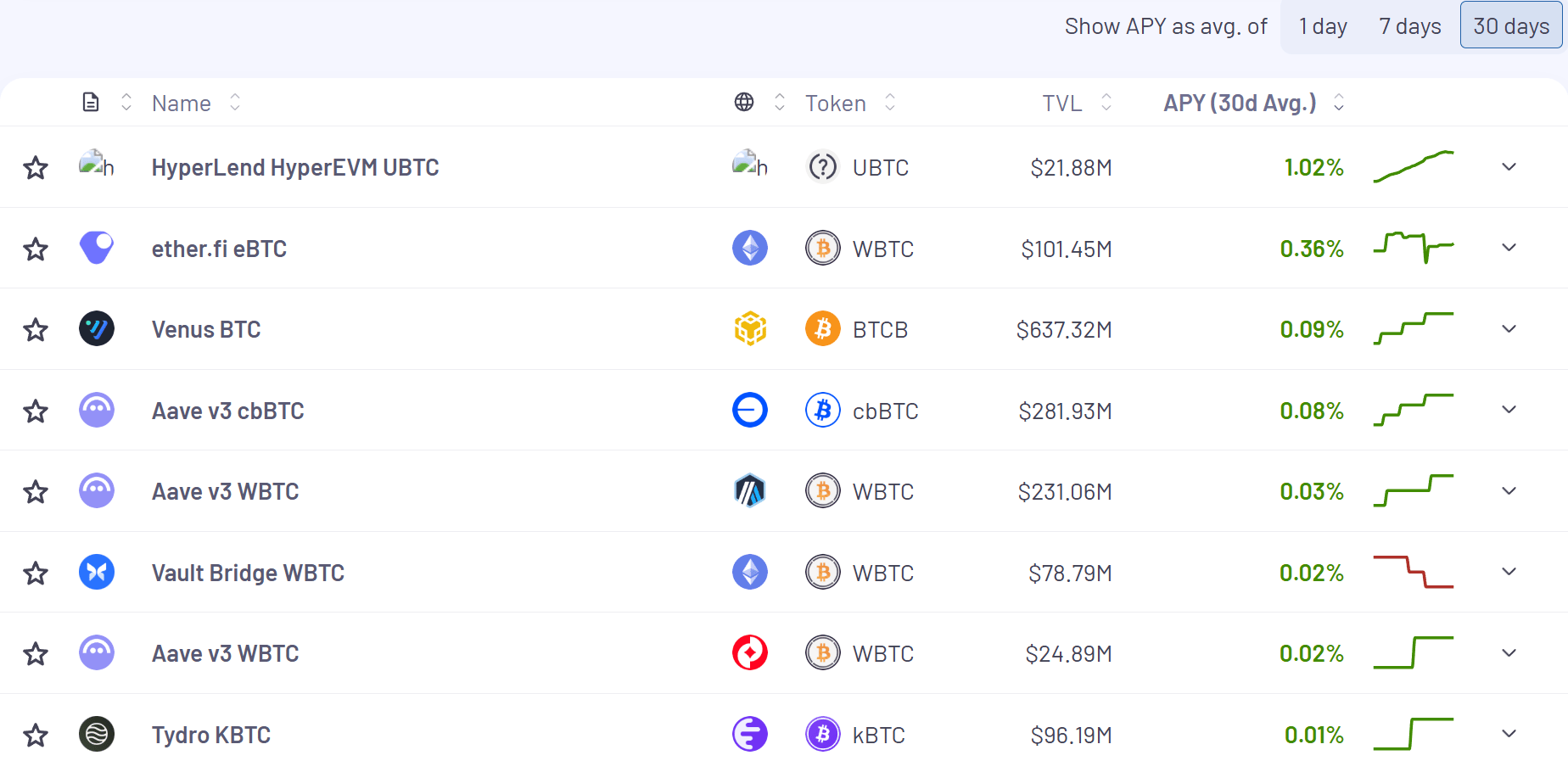Click the BNB Chain icon in the Venus row

(x=750, y=328)
